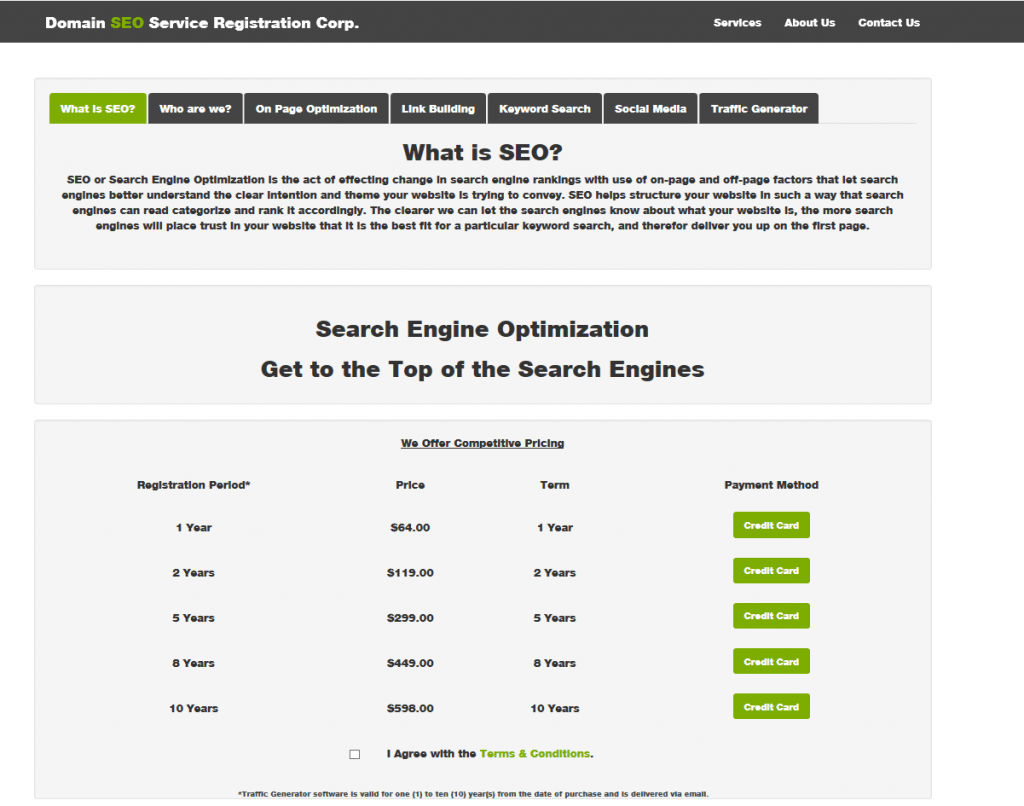Pay by Credit Card for 10 Years
Screen dimensions: 1024x806
771,707
